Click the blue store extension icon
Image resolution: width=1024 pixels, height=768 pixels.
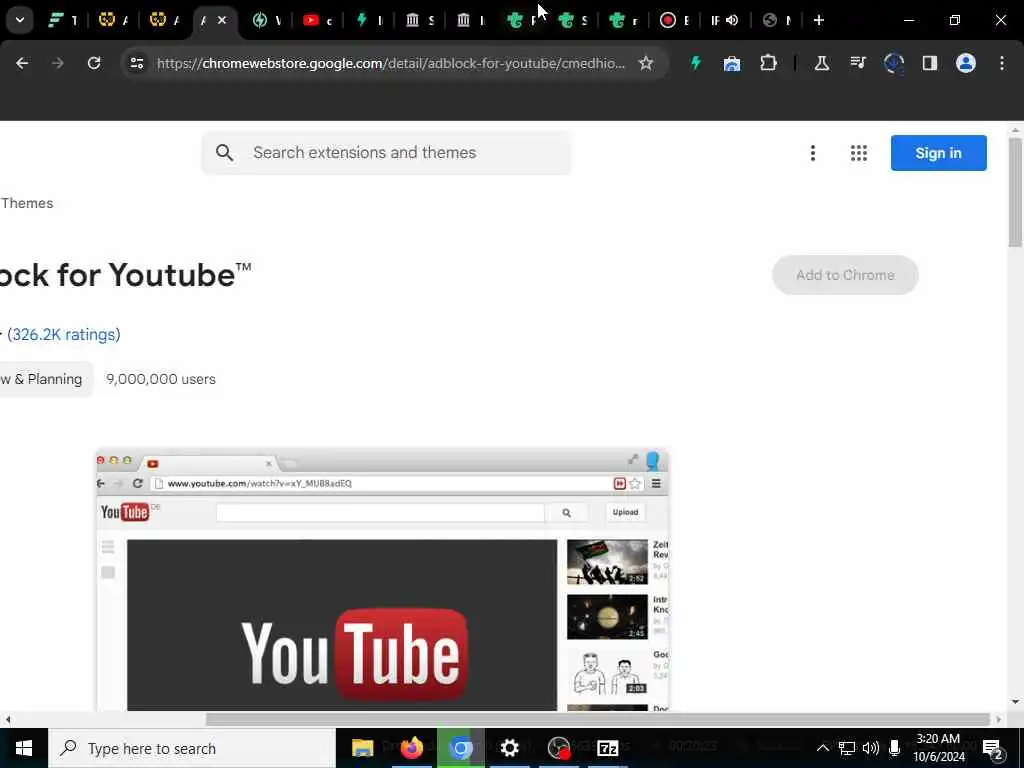click(x=732, y=63)
